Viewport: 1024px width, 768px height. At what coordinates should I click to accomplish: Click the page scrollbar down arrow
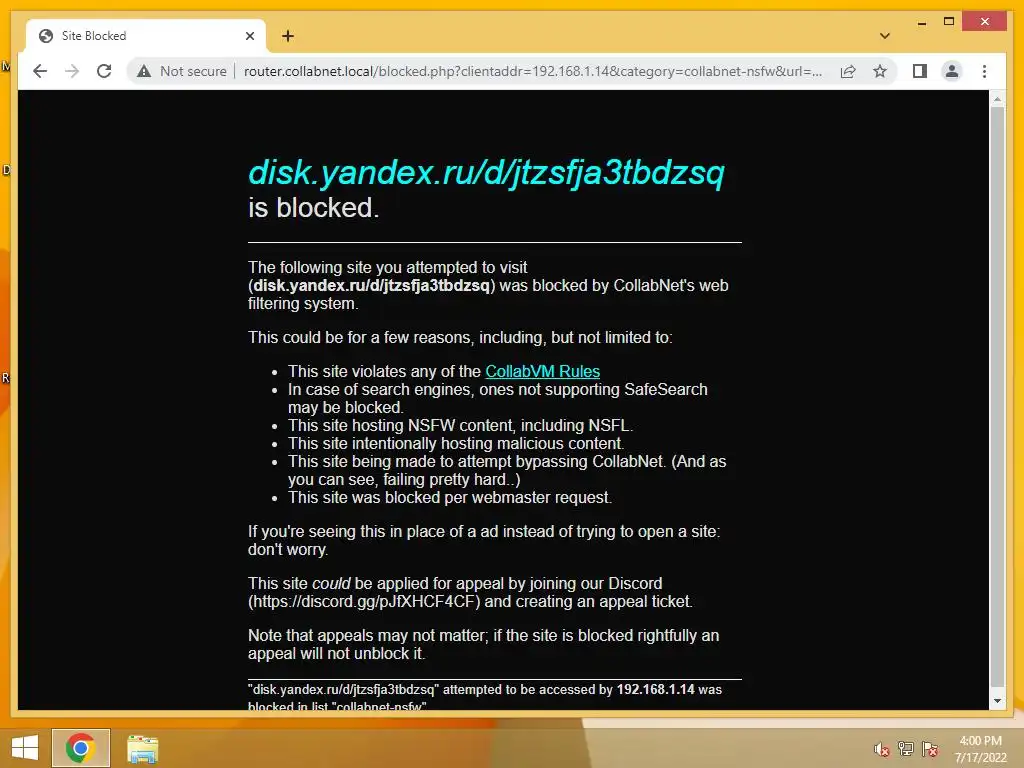(997, 701)
